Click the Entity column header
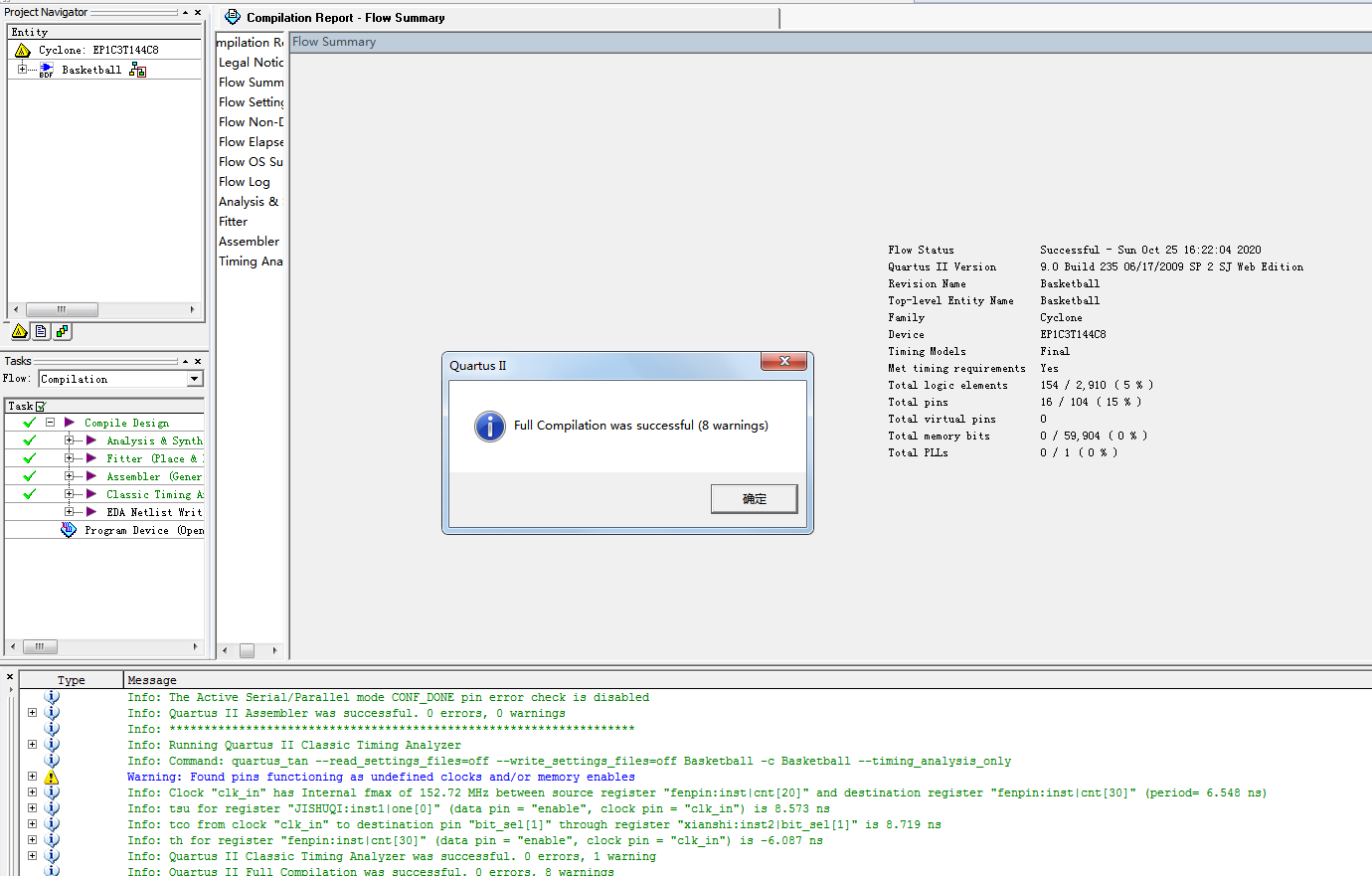The width and height of the screenshot is (1372, 876). click(104, 32)
